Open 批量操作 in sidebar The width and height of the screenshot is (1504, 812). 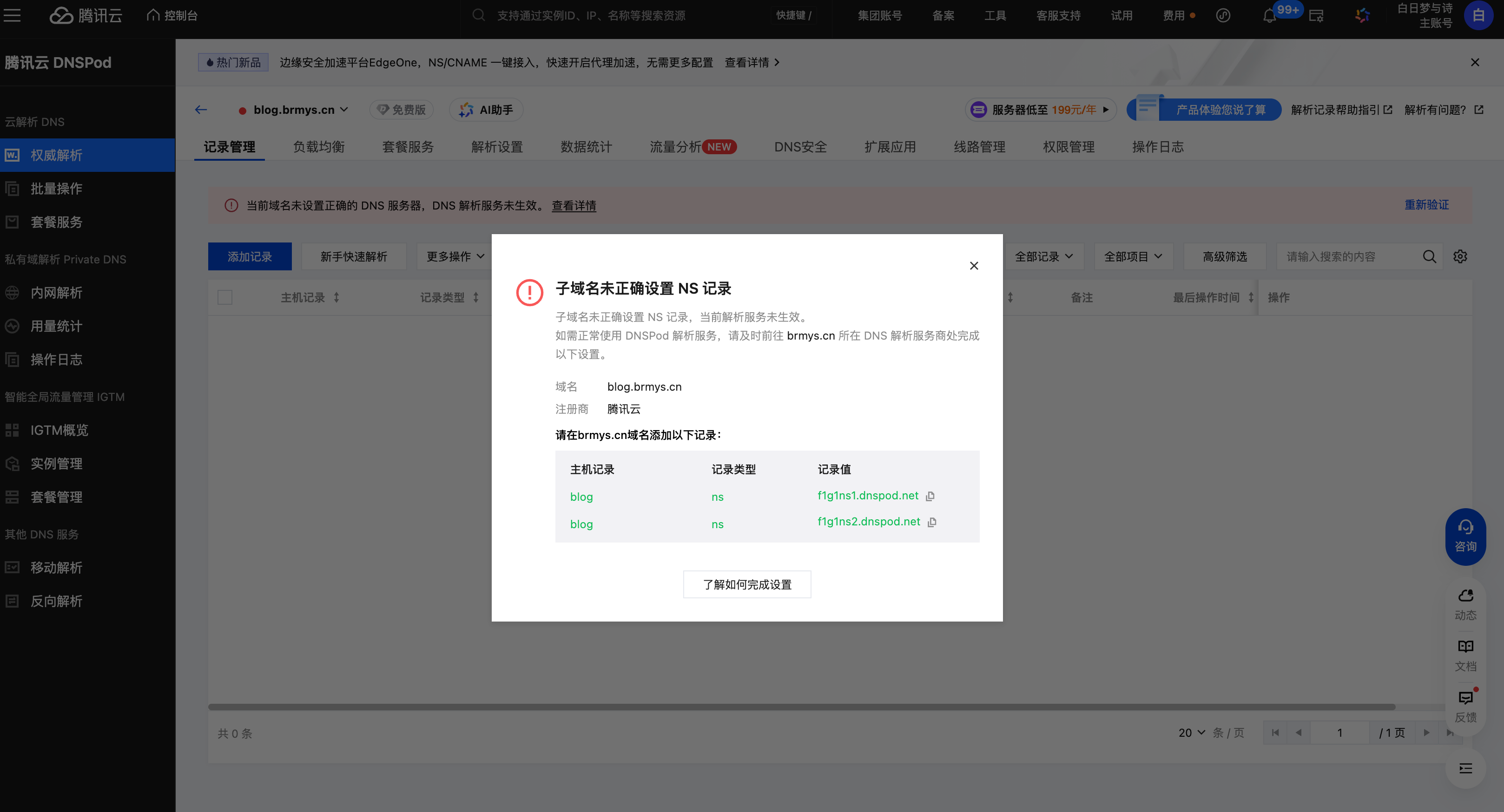click(87, 189)
